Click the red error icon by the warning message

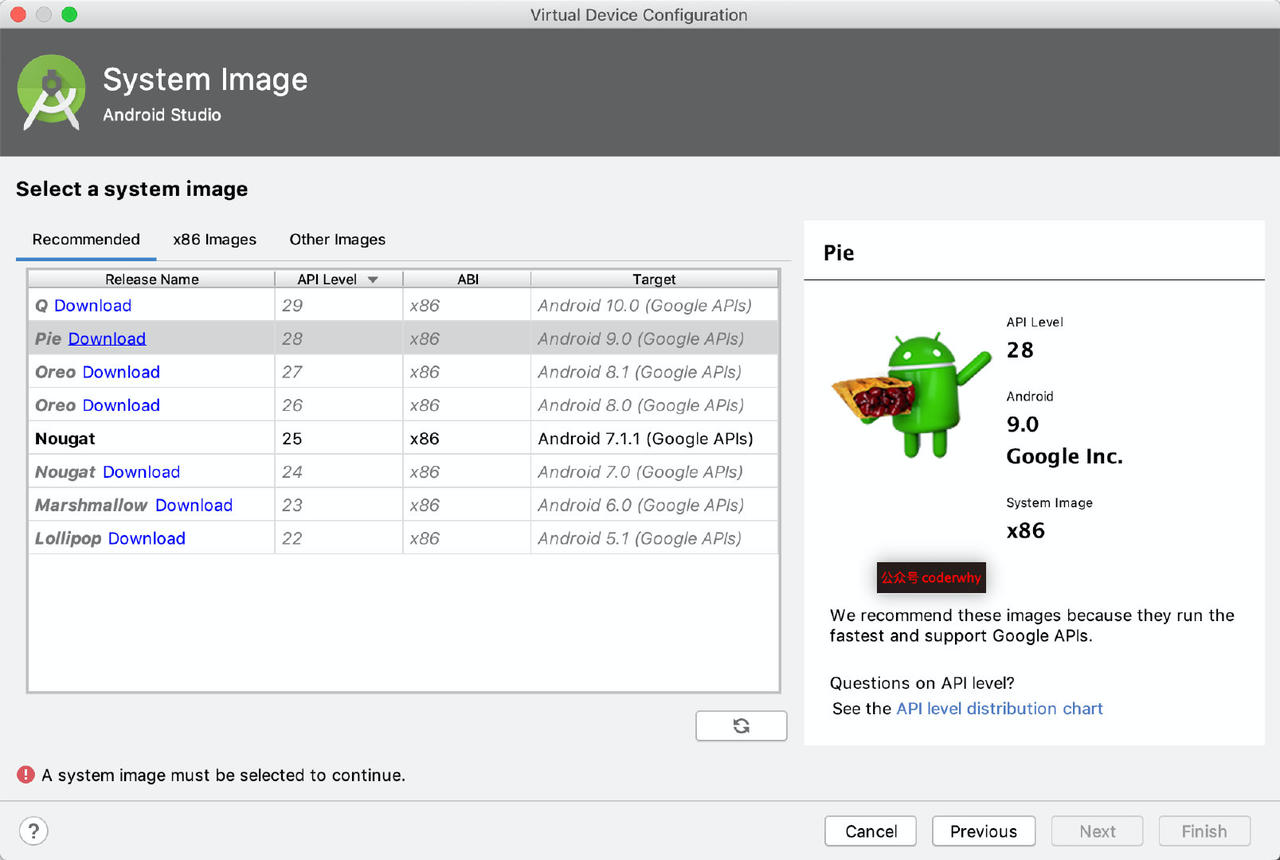tap(26, 774)
